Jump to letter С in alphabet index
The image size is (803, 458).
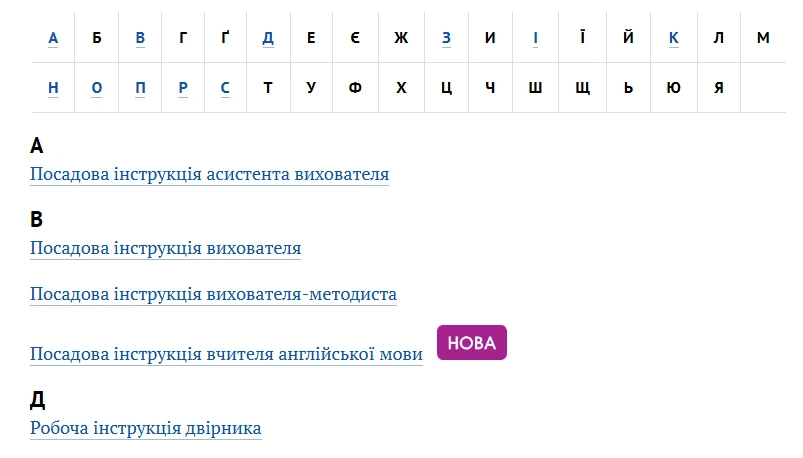(225, 87)
